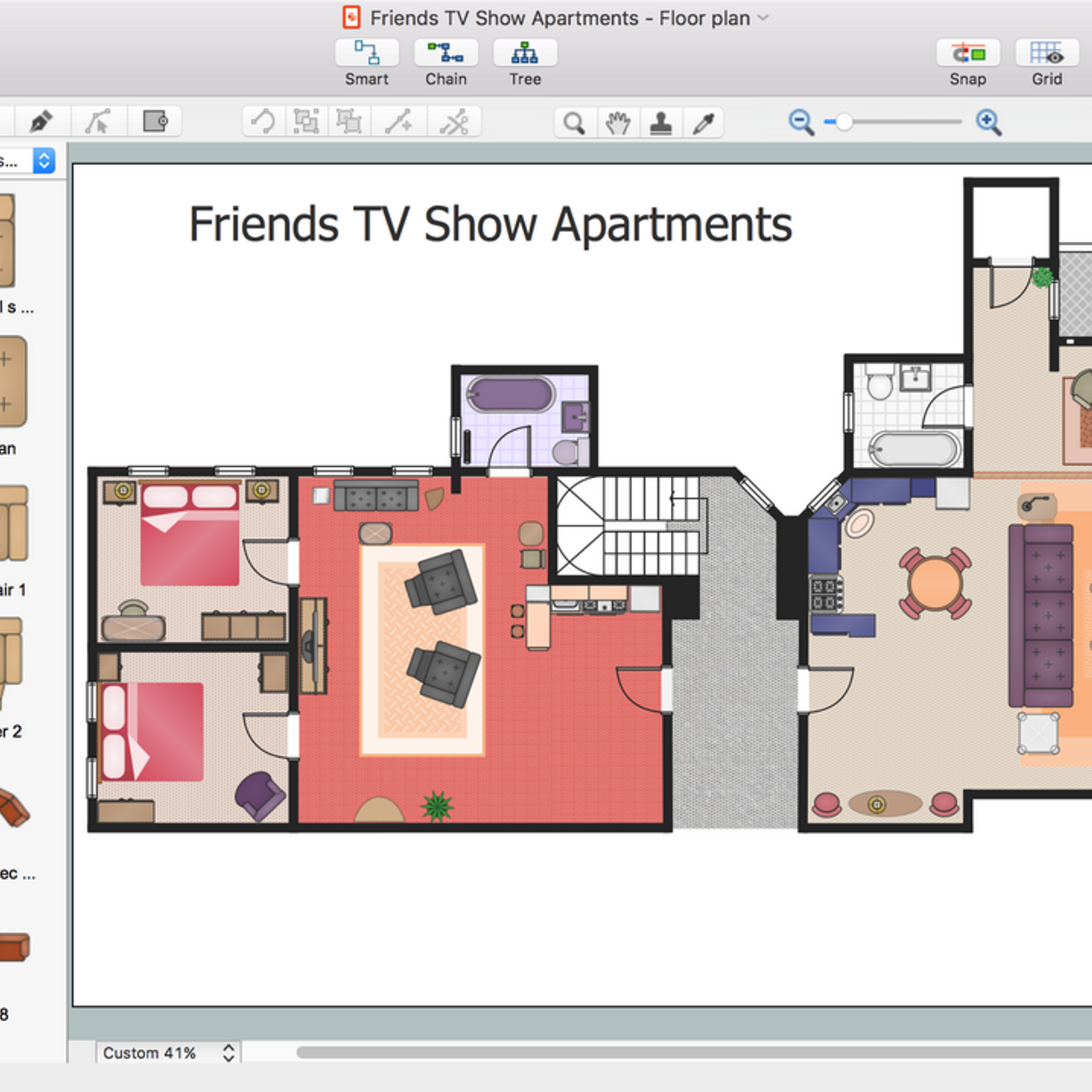Screen dimensions: 1092x1092
Task: Select the text box shape tool
Action: (x=155, y=122)
